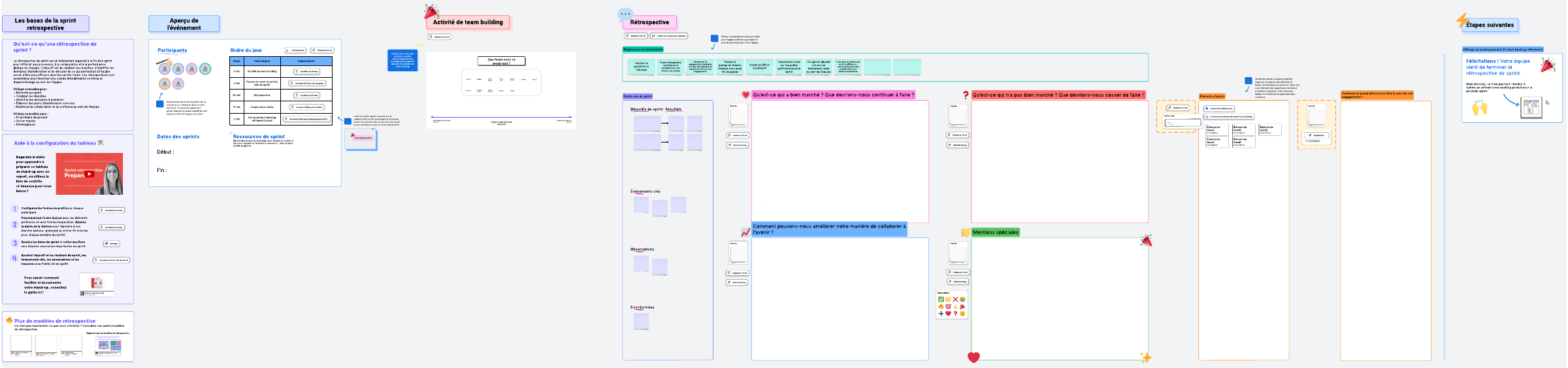
Task: Select the 'Éléments d'action' orange label
Action: coord(1212,96)
